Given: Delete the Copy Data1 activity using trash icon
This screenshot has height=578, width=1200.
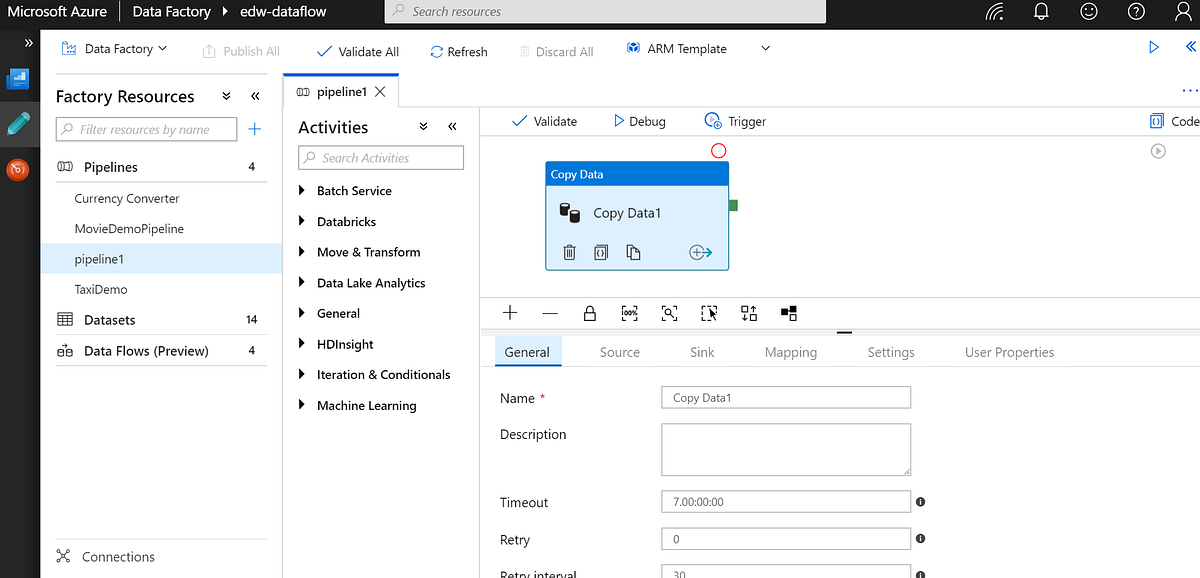Looking at the screenshot, I should tap(569, 252).
